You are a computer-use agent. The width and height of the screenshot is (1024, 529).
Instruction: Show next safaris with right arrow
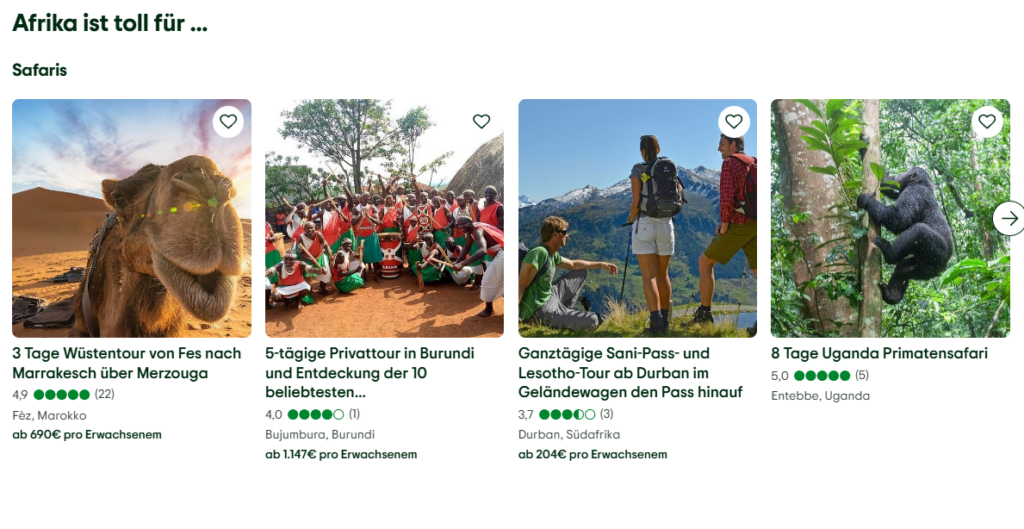1009,219
